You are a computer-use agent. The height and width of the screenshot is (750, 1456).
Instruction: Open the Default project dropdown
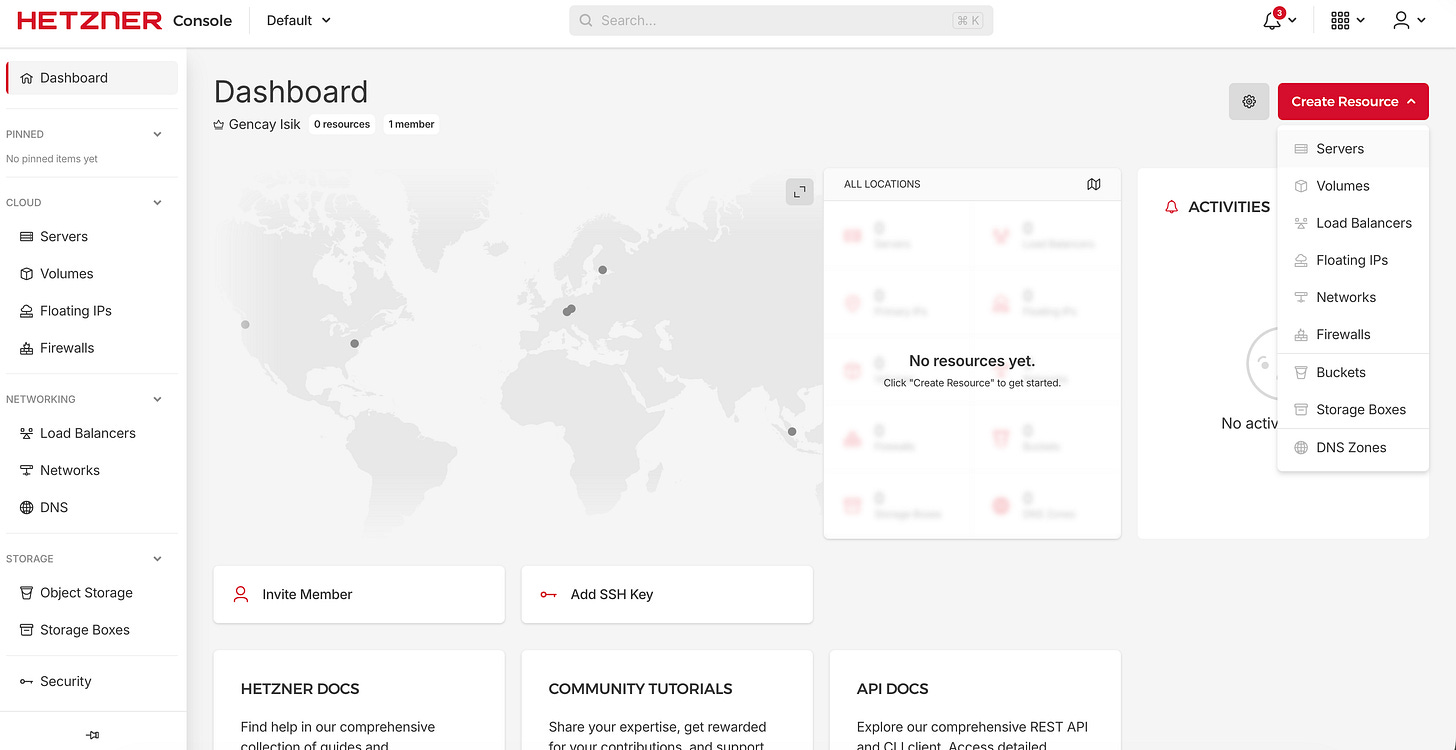point(298,20)
